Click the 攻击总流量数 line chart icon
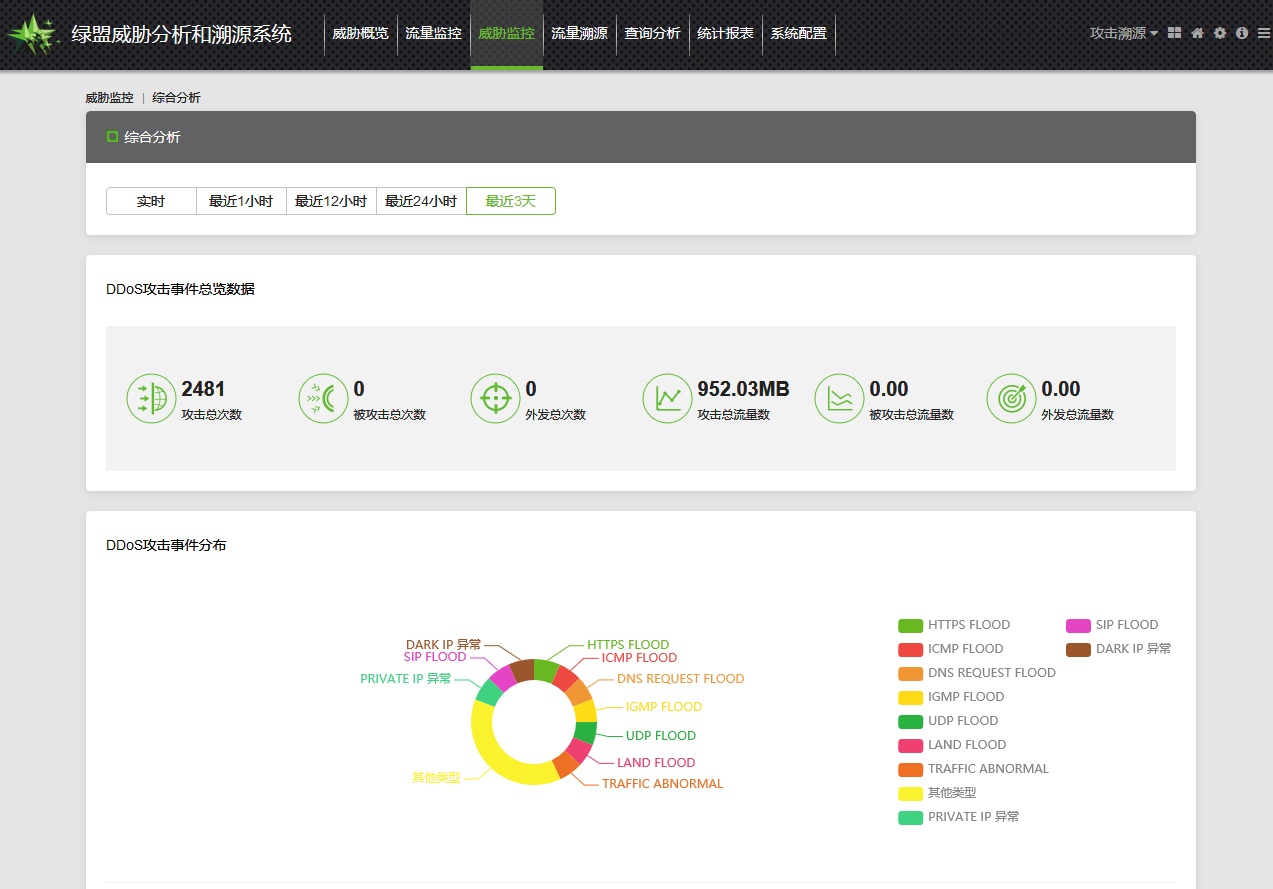The image size is (1273, 889). pos(667,398)
